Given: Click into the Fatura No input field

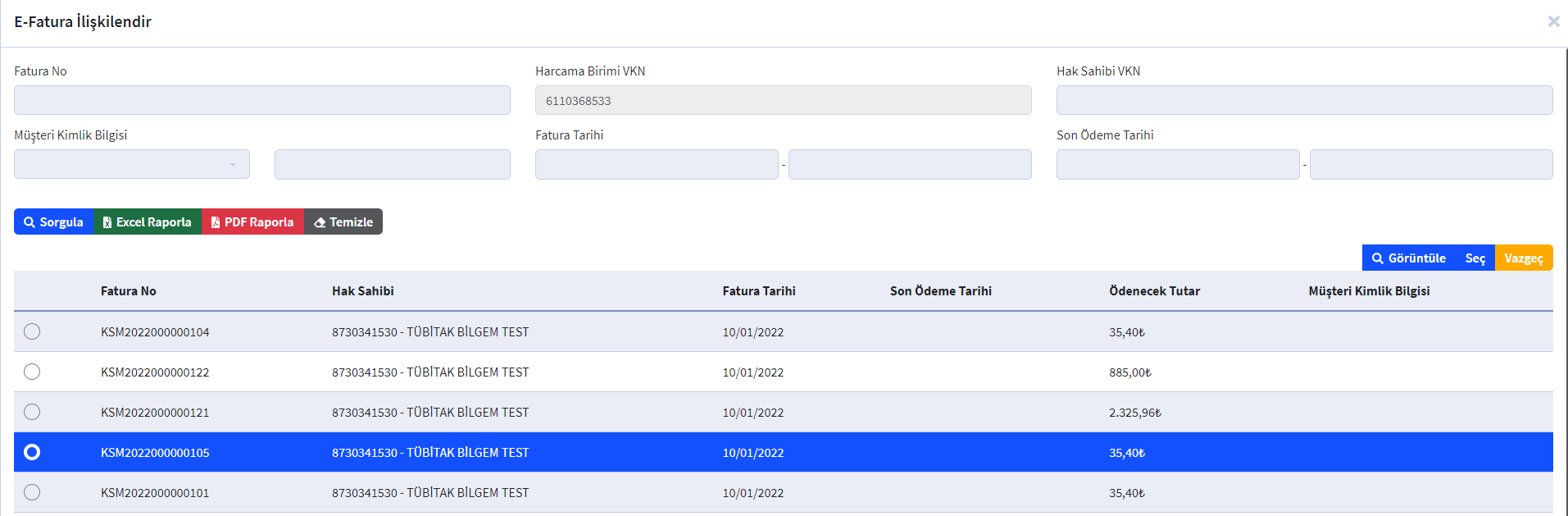Looking at the screenshot, I should pos(262,100).
